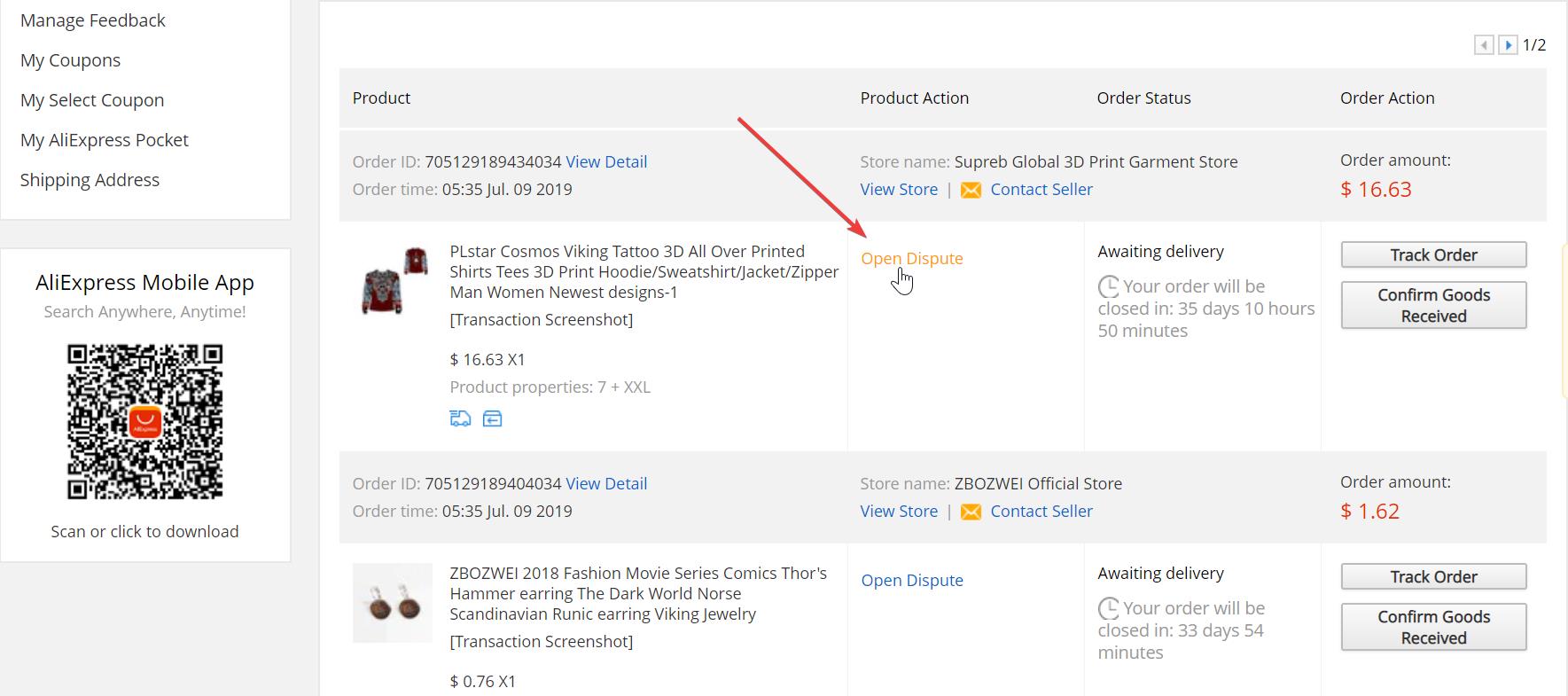Select My AliExpress Pocket sidebar item
The height and width of the screenshot is (696, 1568).
coord(104,140)
